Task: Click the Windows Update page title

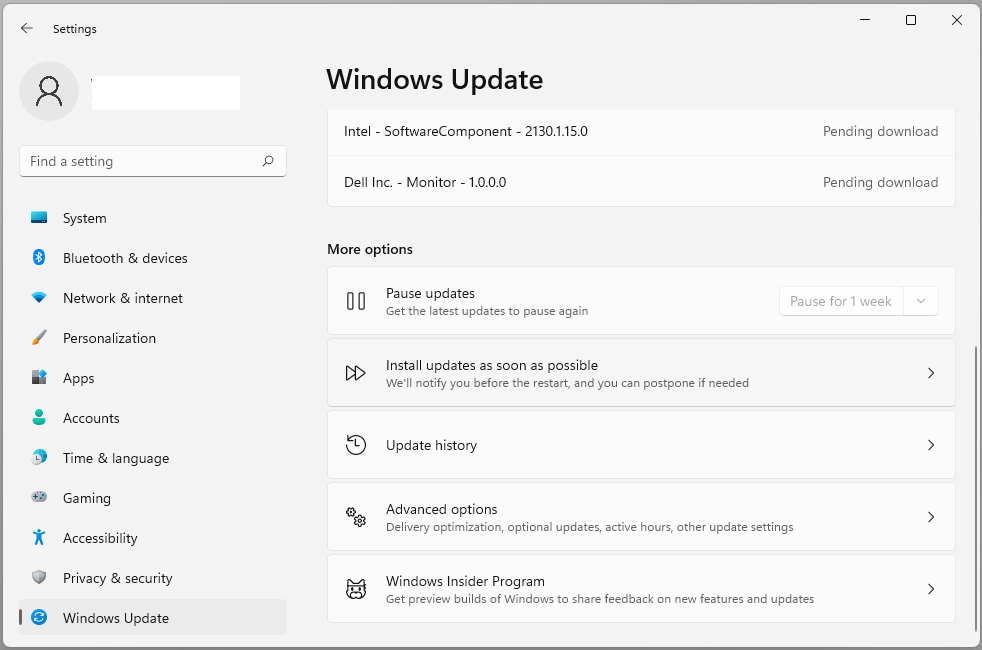Action: (x=435, y=80)
